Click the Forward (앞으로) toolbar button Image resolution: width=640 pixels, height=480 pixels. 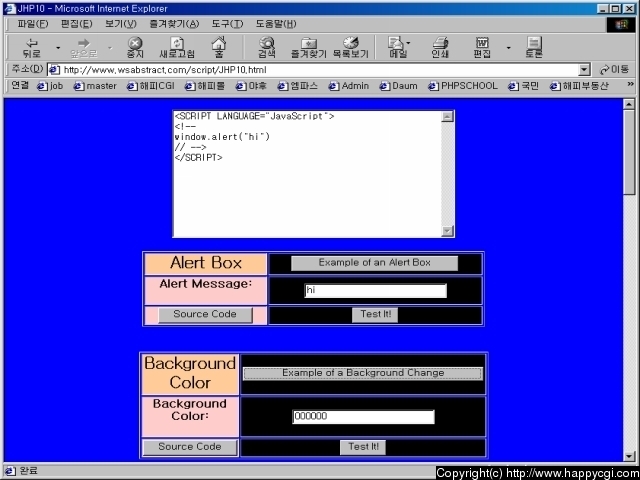pos(83,48)
